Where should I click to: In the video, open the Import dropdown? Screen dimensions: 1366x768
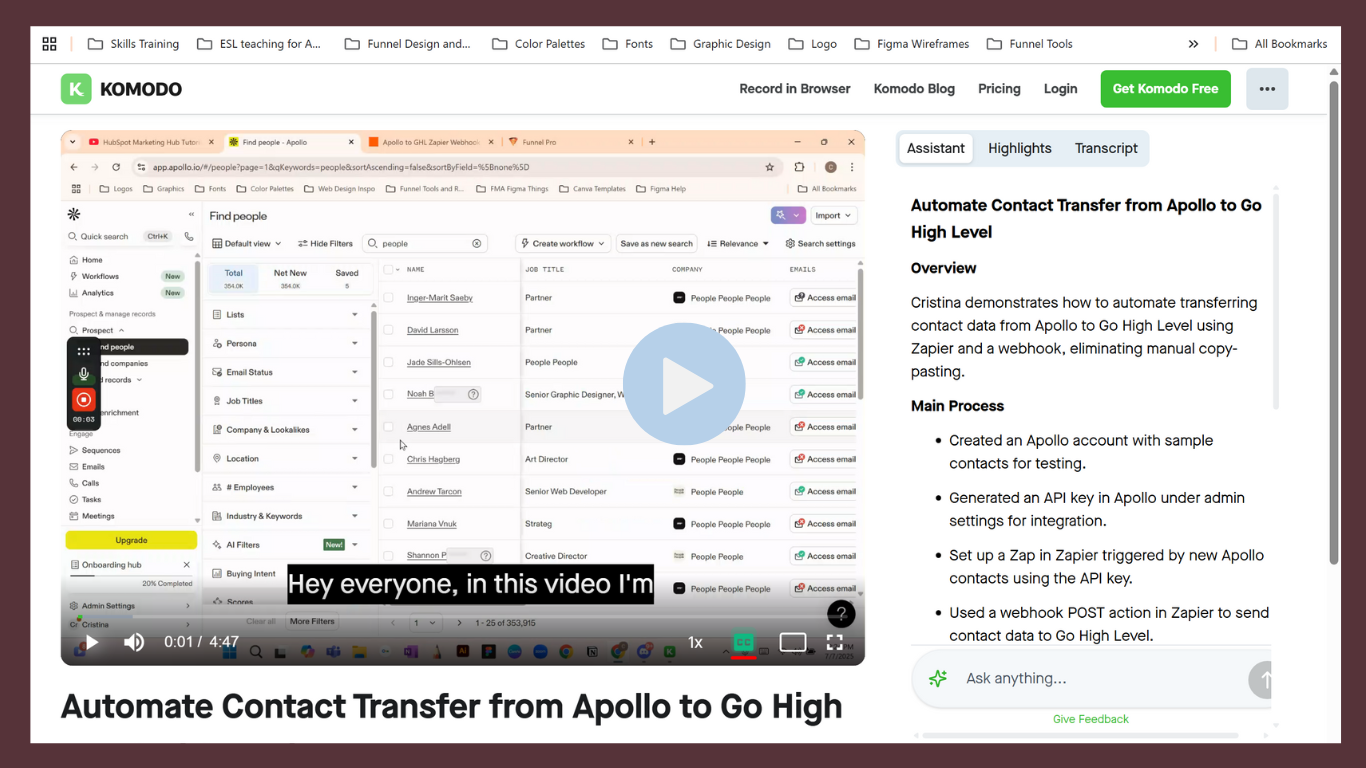[x=833, y=215]
